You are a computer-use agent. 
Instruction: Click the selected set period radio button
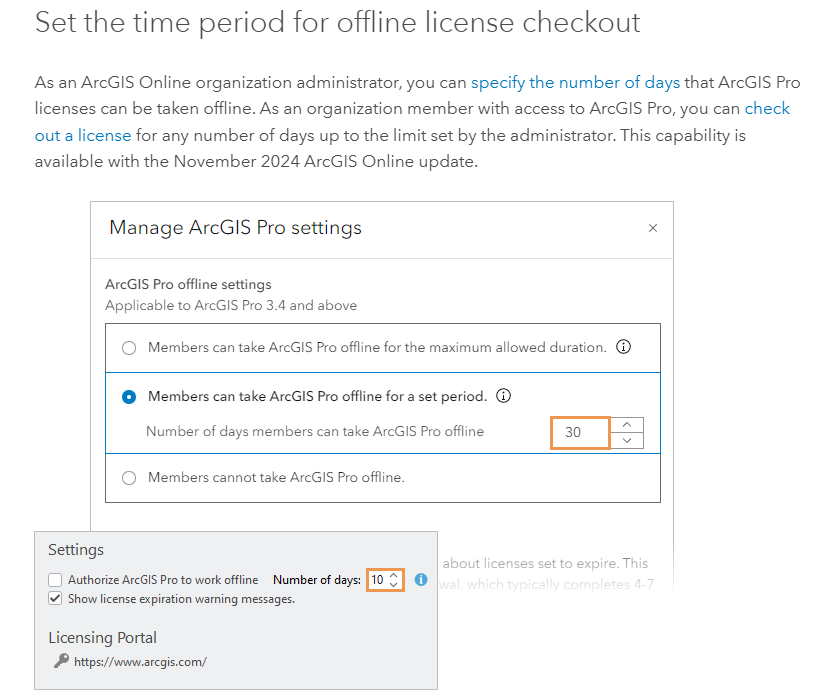coord(129,396)
